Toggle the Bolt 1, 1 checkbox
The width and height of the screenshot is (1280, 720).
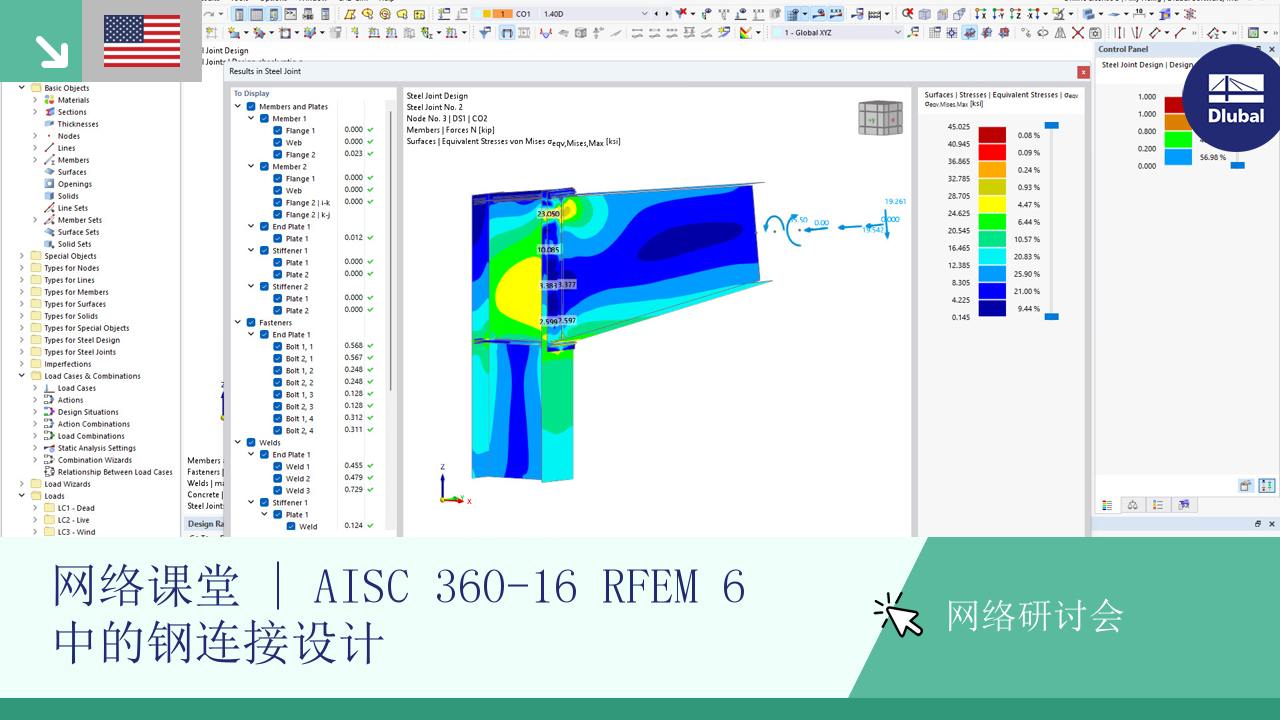[x=277, y=347]
